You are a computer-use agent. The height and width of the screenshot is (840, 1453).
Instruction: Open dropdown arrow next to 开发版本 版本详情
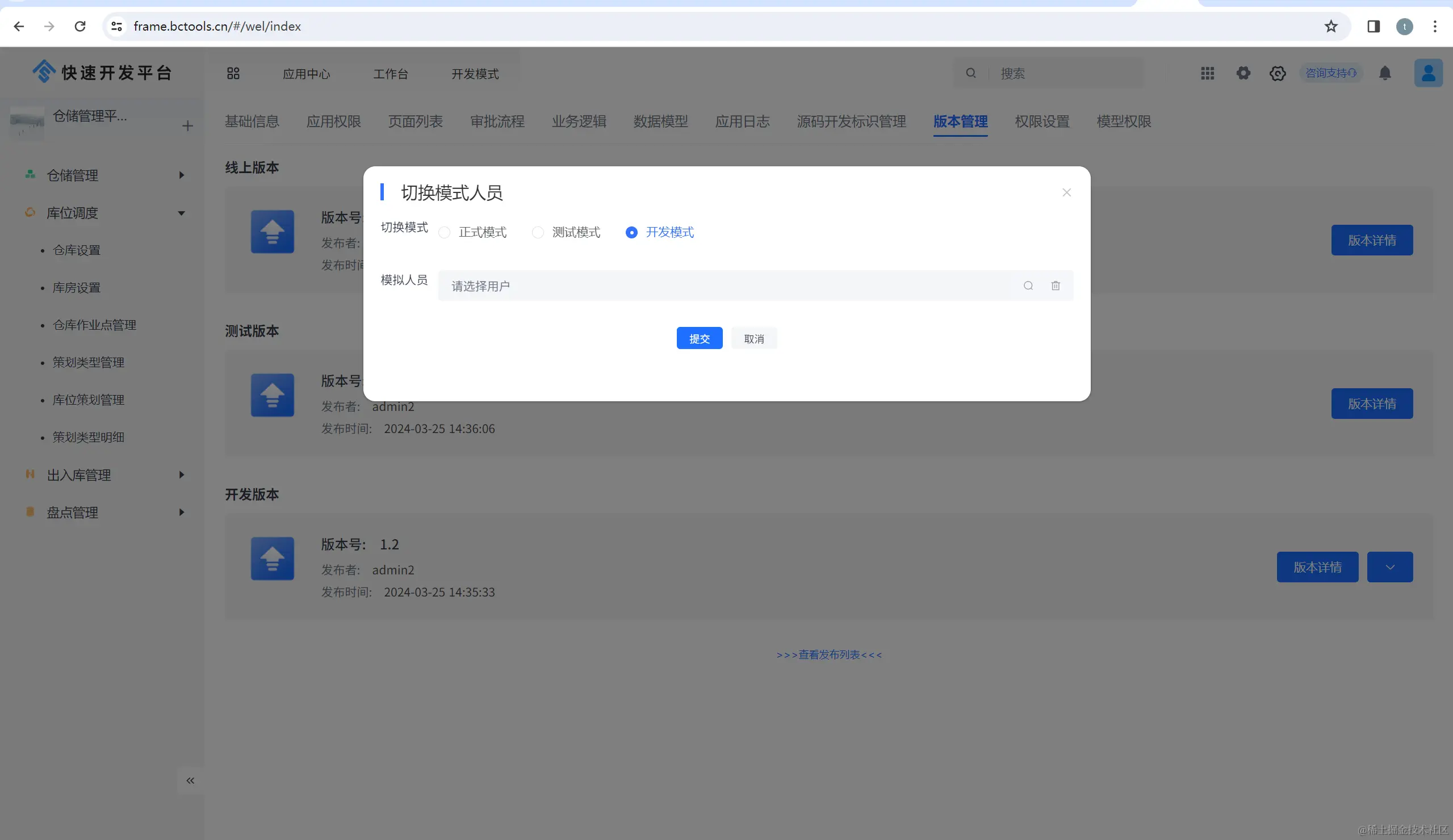point(1389,568)
